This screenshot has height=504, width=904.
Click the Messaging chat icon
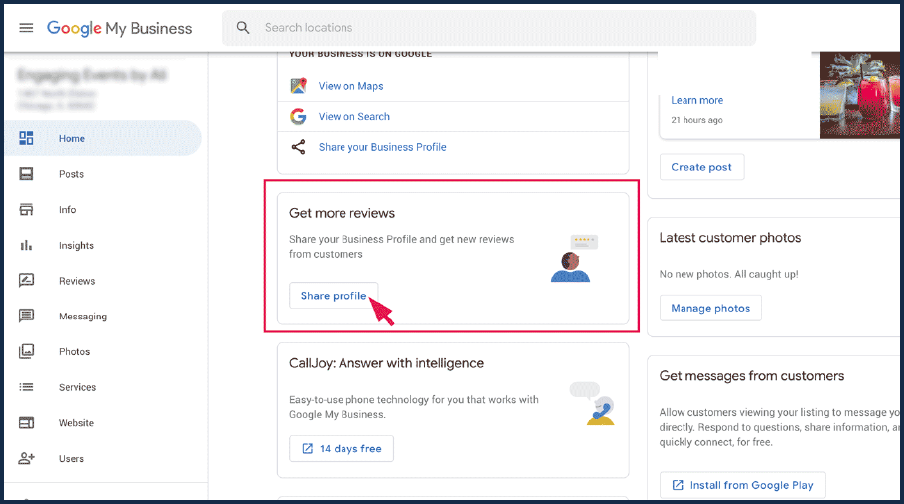coord(27,316)
